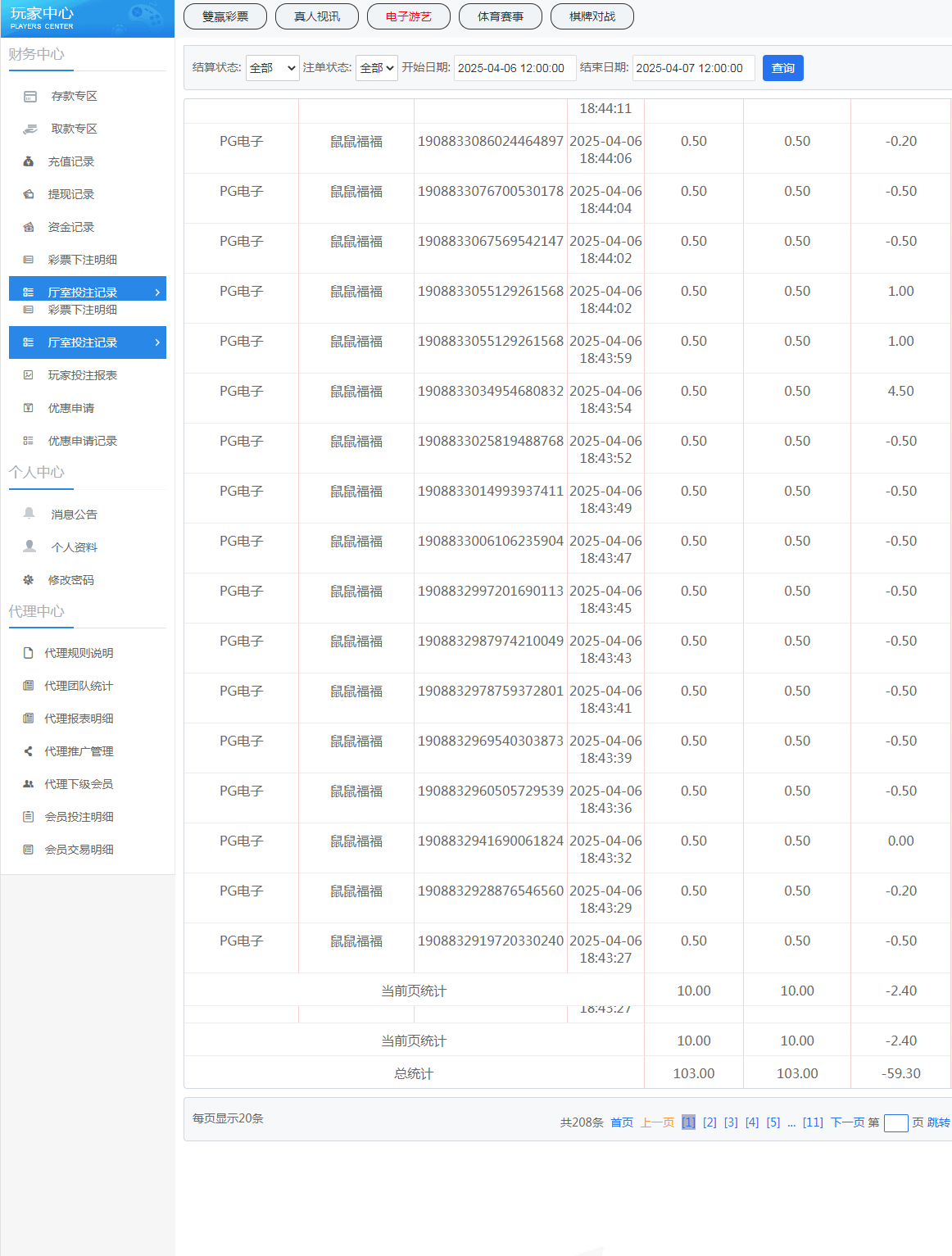
Task: Click the recharge record (充值记录) money bag icon
Action: (29, 162)
